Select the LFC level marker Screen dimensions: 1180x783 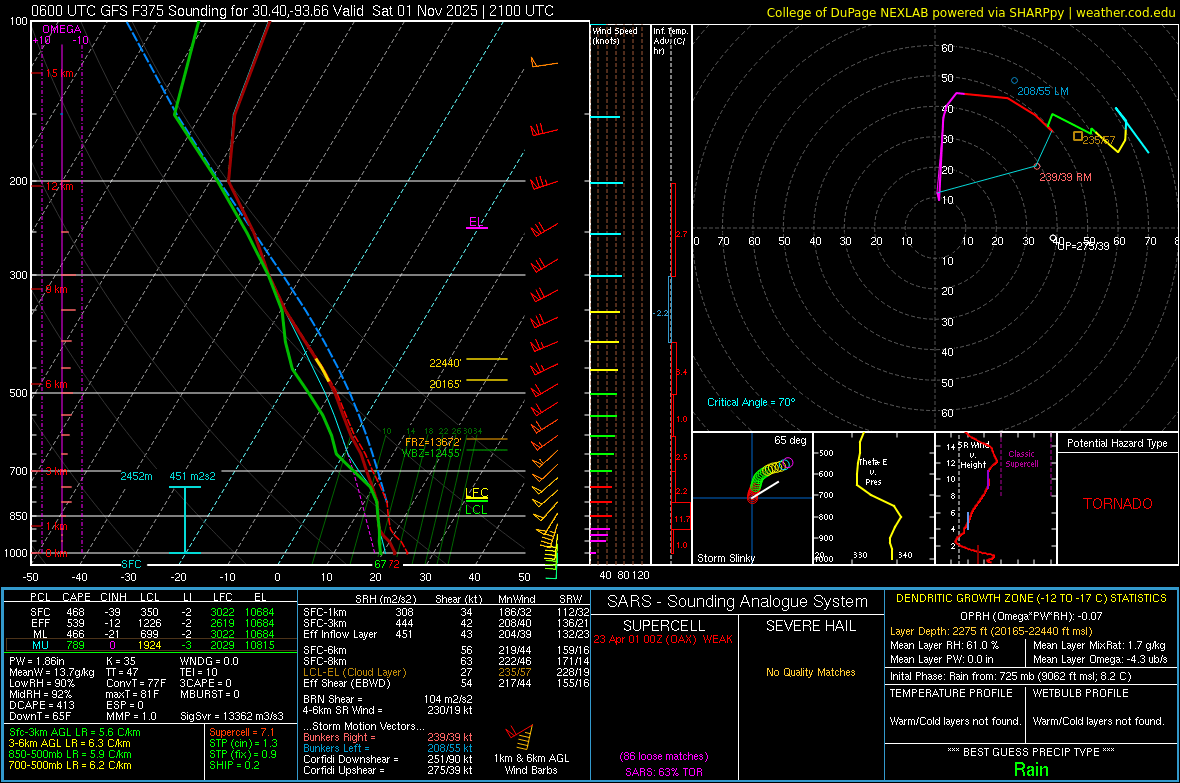pyautogui.click(x=477, y=493)
